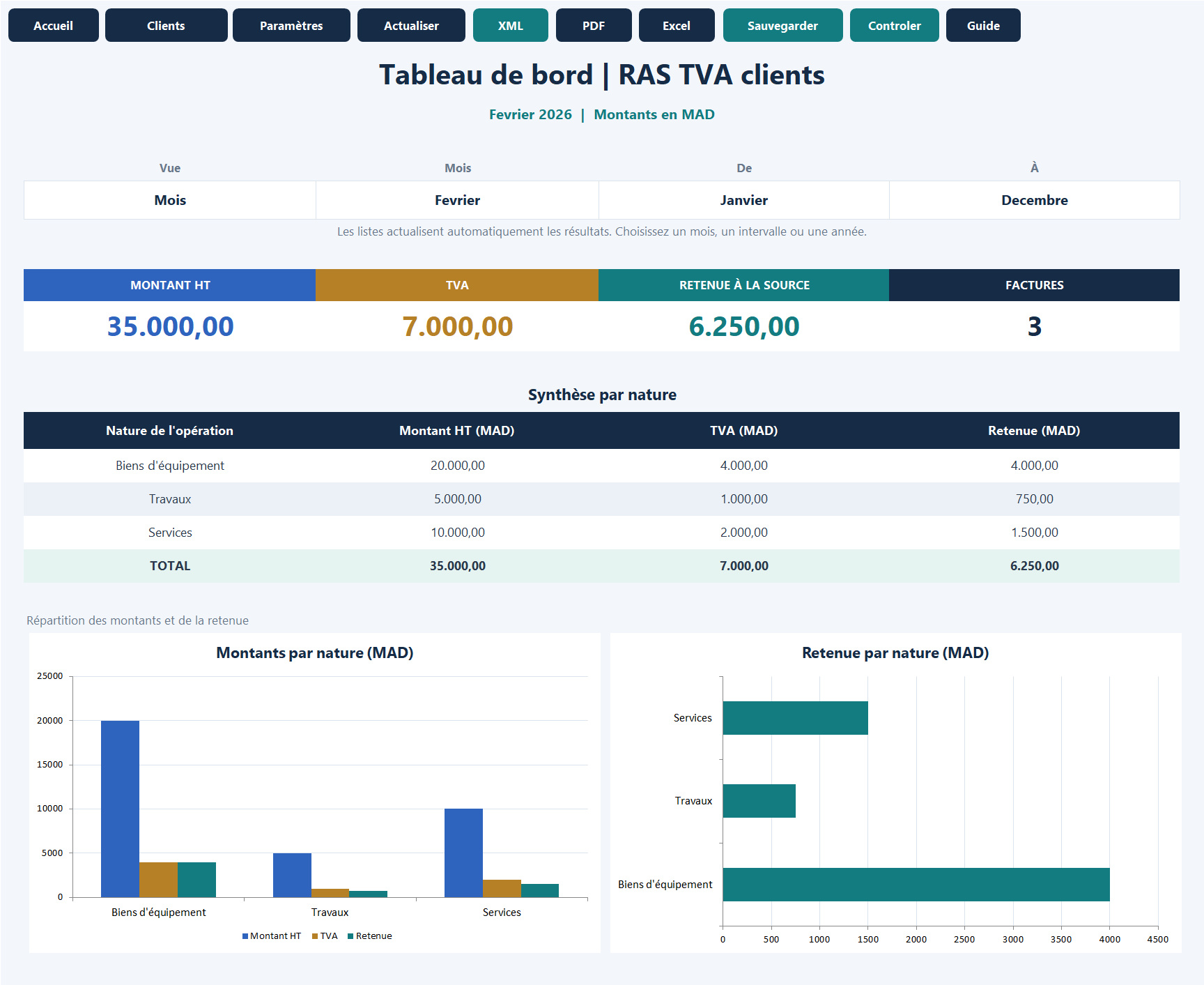This screenshot has height=985, width=1204.
Task: Click the Retenue legend swatch
Action: 350,936
